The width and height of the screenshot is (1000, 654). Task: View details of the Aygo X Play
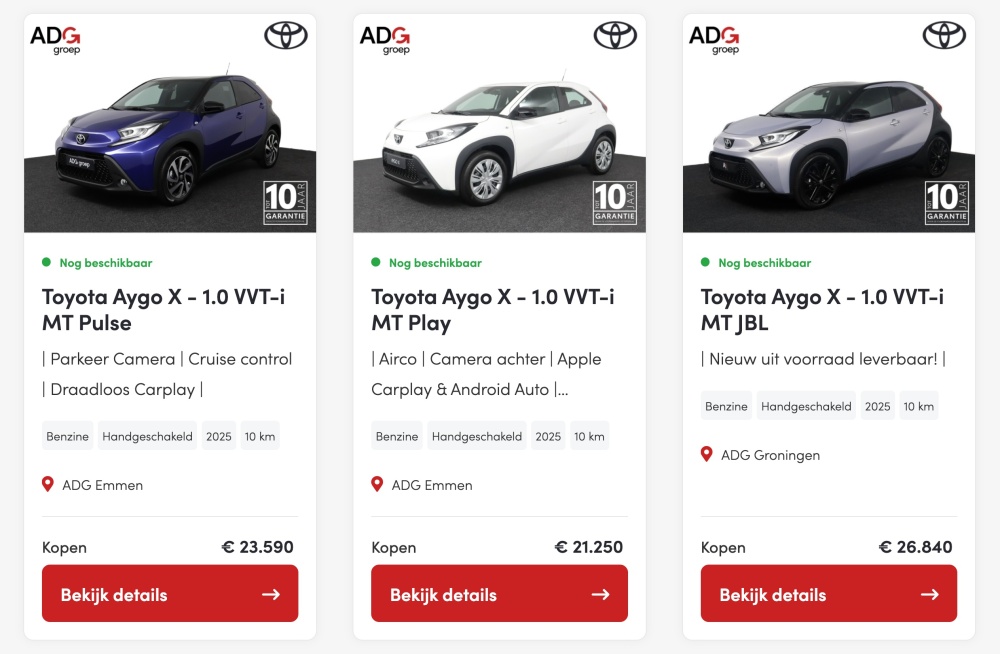499,594
